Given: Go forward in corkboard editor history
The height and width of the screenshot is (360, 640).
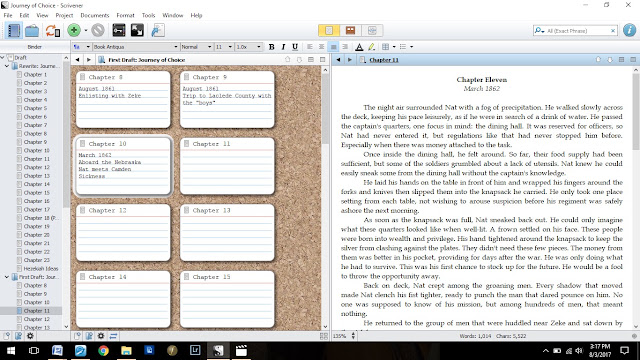Looking at the screenshot, I should pos(89,60).
